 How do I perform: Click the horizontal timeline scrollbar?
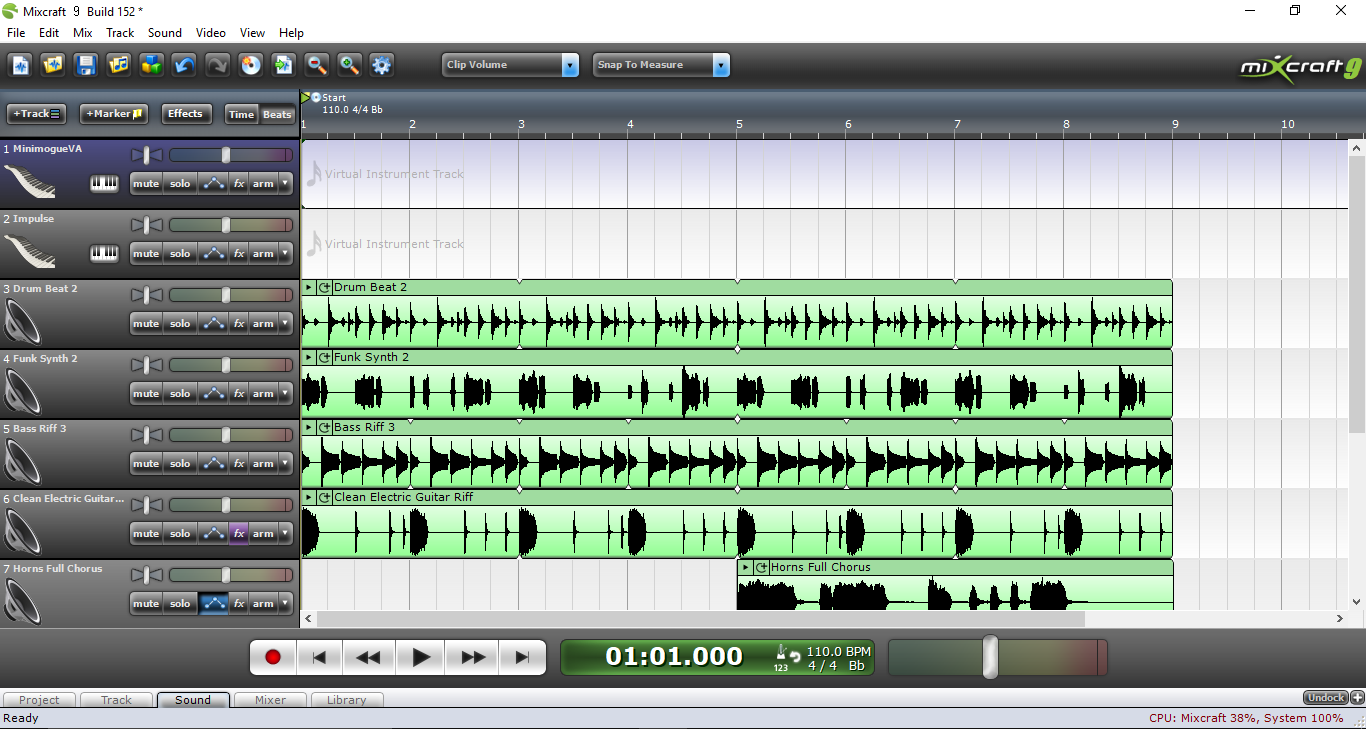pos(700,619)
